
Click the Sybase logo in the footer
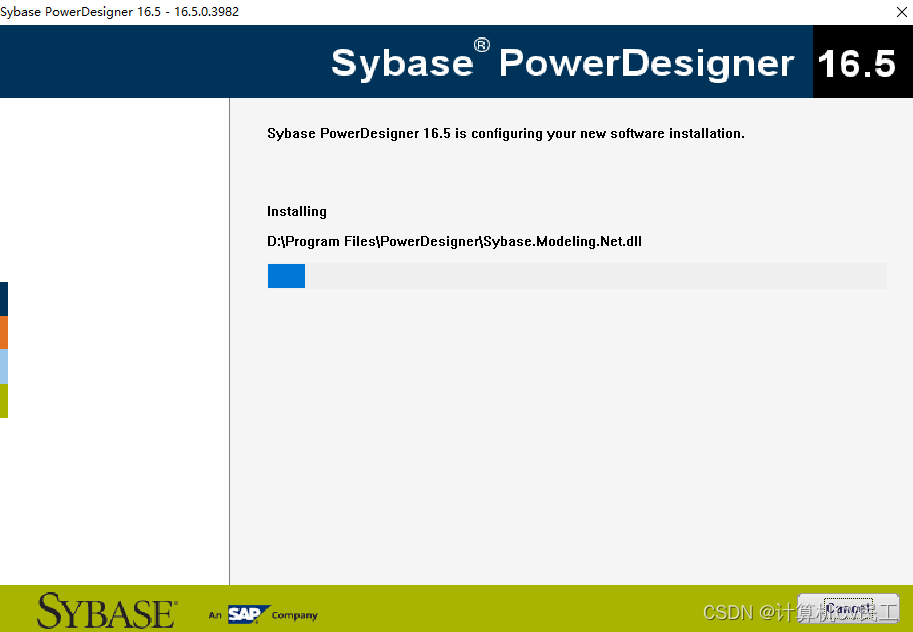click(107, 611)
